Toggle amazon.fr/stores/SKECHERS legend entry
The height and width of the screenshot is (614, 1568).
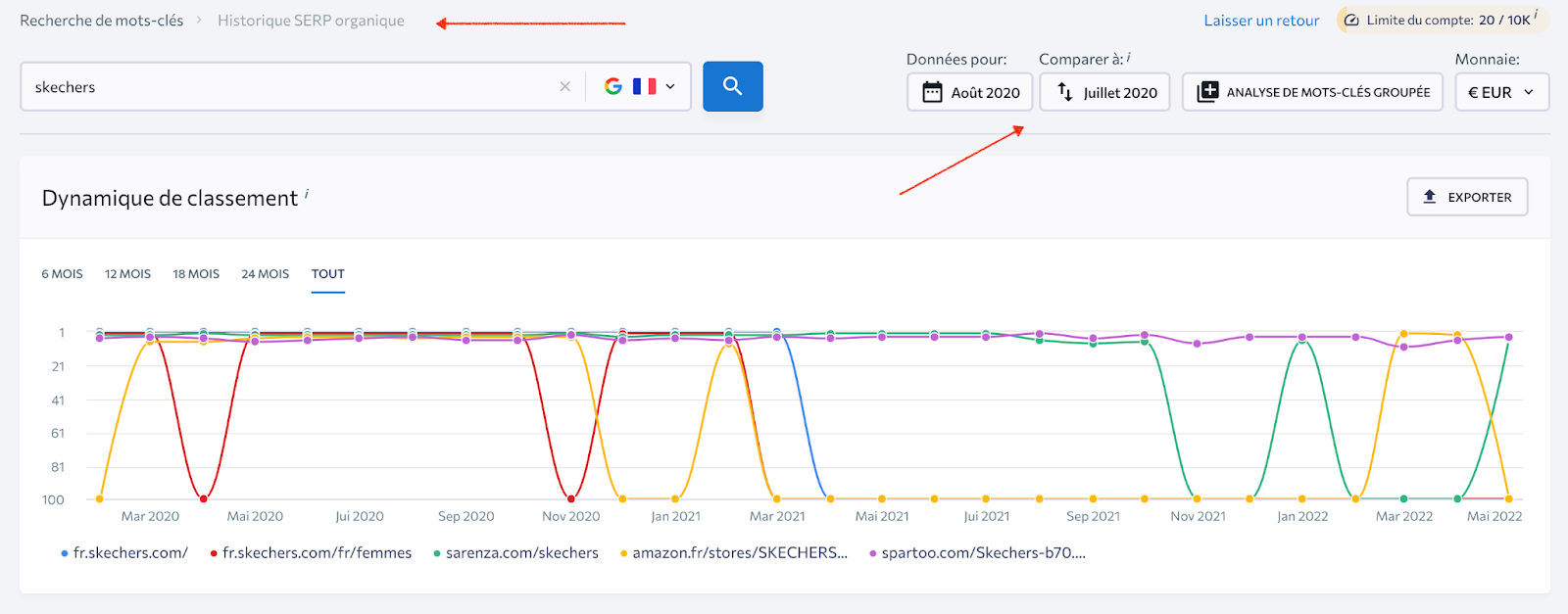(734, 553)
